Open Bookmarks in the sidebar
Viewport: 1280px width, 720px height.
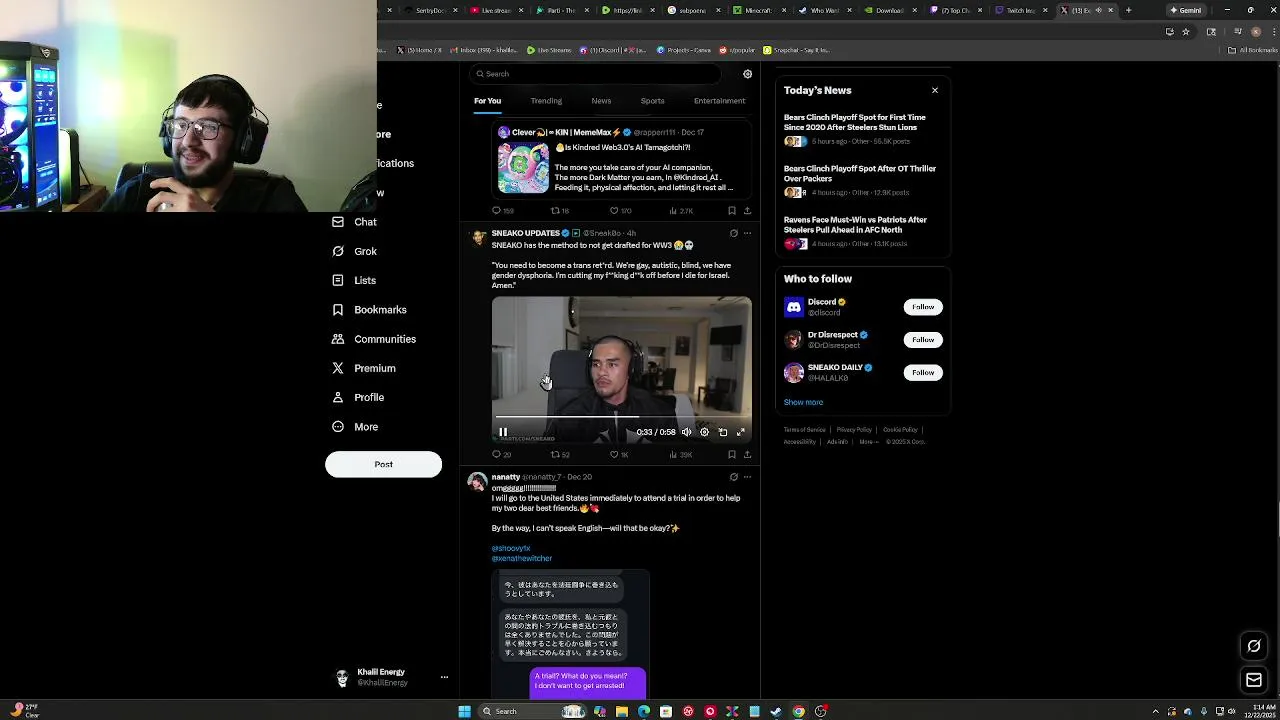coord(369,310)
